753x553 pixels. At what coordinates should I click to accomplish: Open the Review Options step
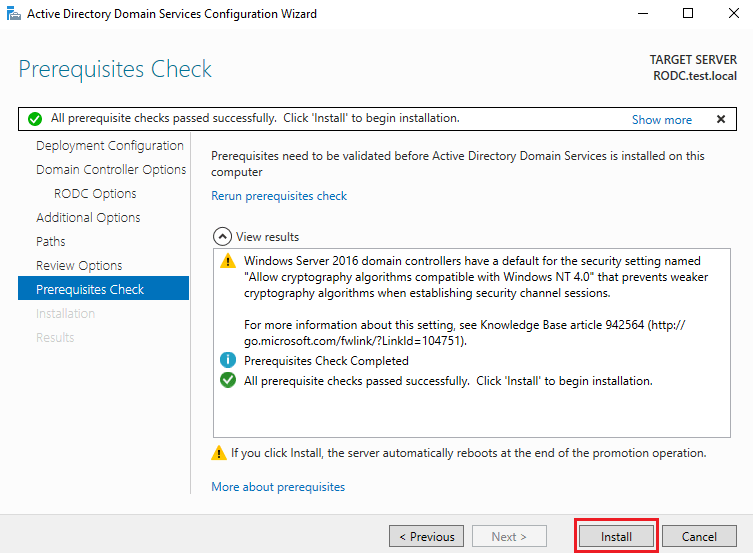(79, 266)
